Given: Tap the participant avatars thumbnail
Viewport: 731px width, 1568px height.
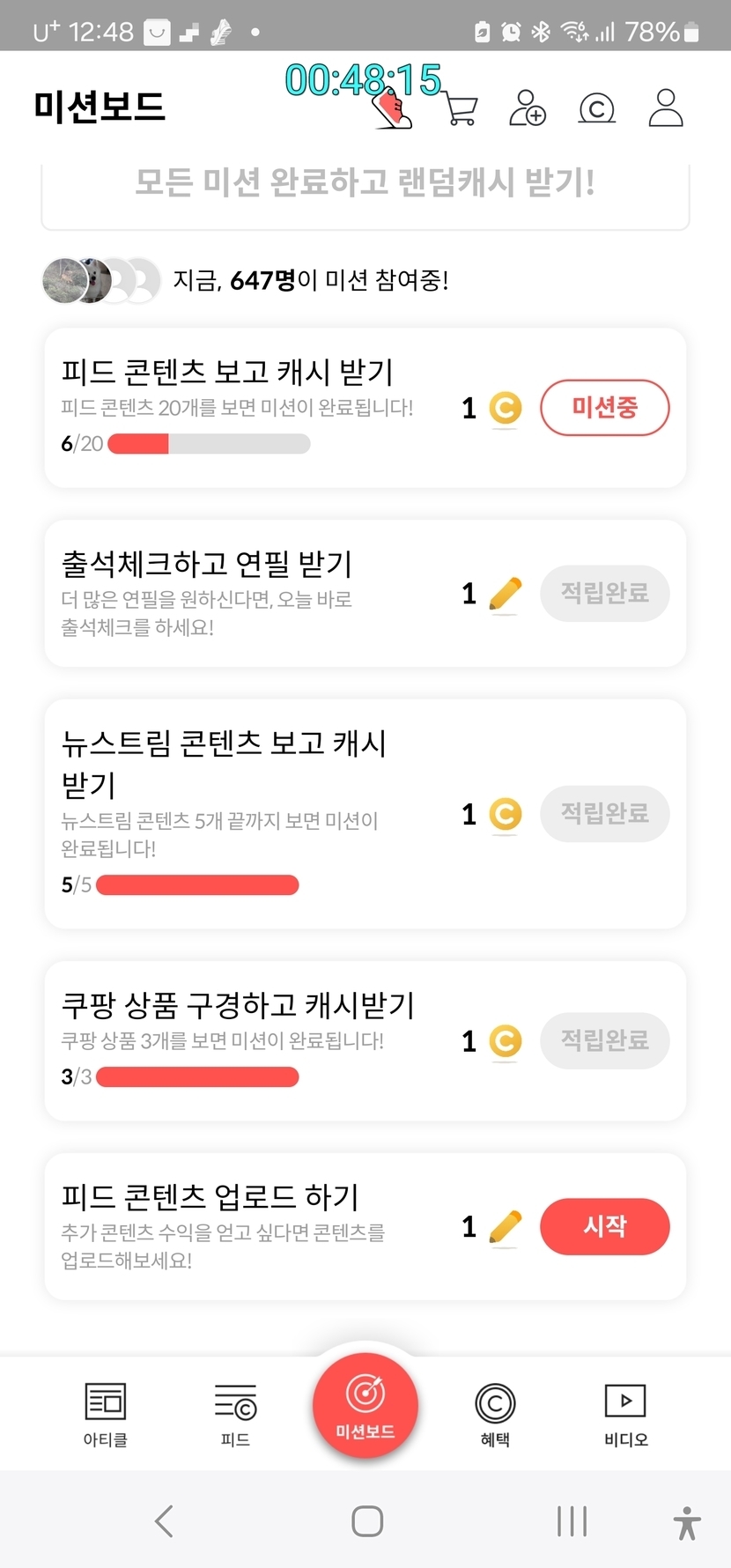Looking at the screenshot, I should [100, 281].
